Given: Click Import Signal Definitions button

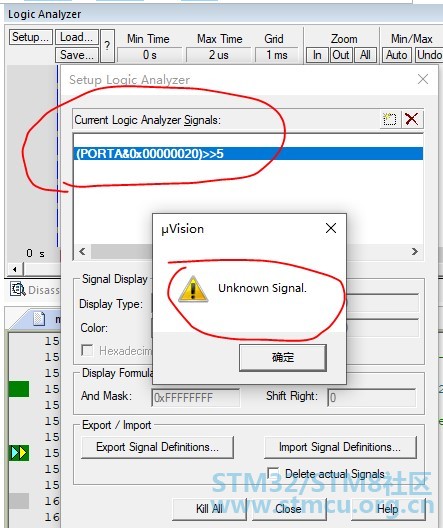Looking at the screenshot, I should [340, 448].
